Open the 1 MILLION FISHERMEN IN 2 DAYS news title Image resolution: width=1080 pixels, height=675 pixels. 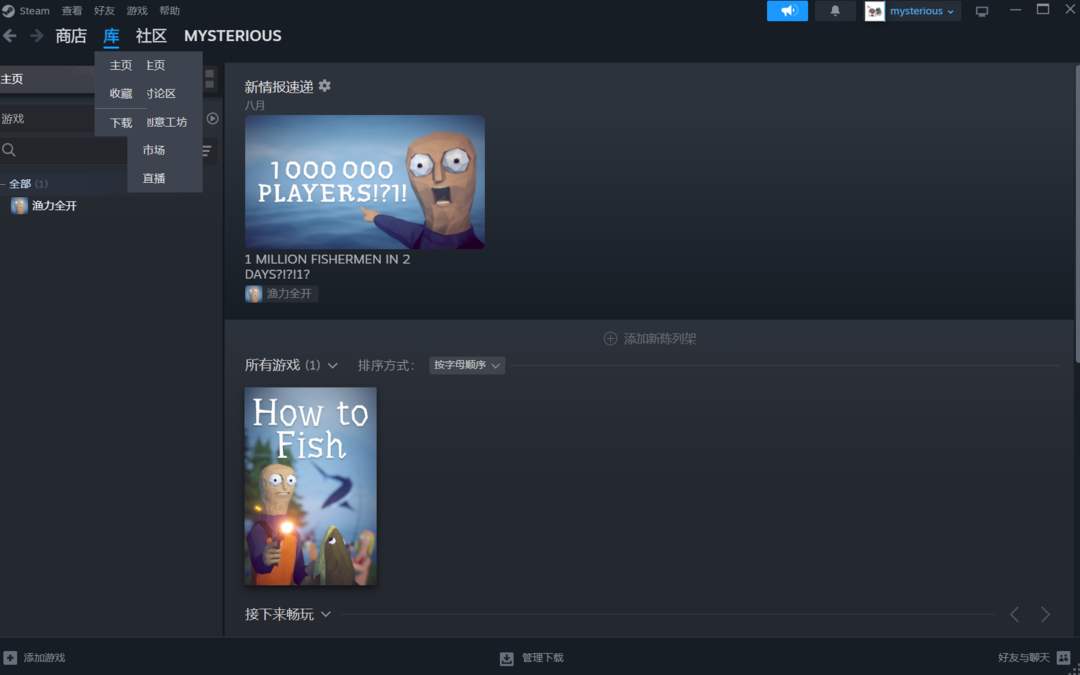tap(327, 267)
